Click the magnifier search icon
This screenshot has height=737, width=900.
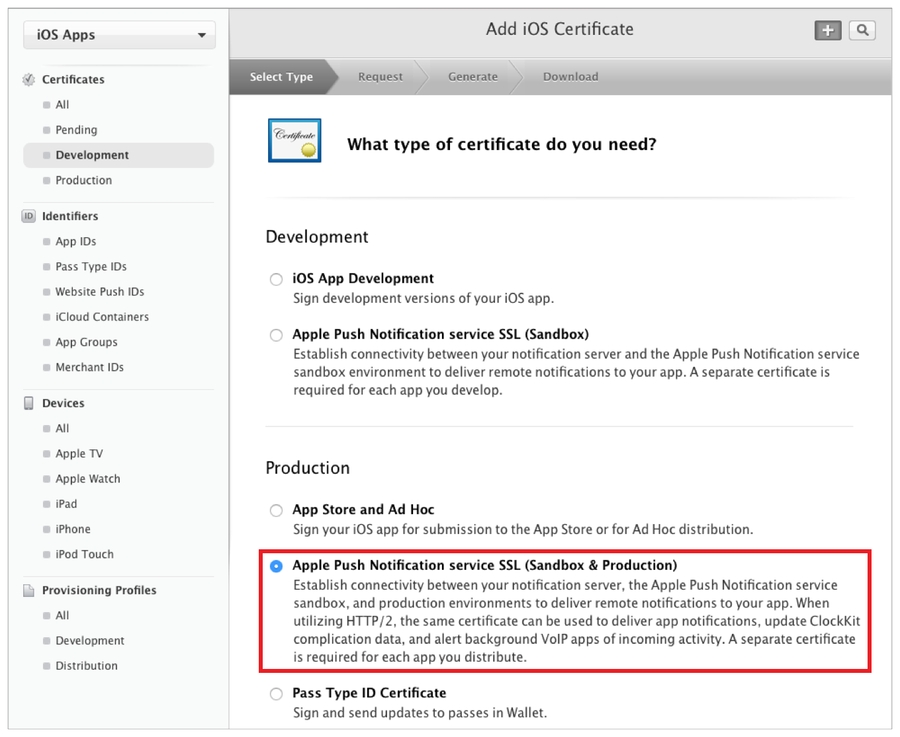(x=862, y=31)
